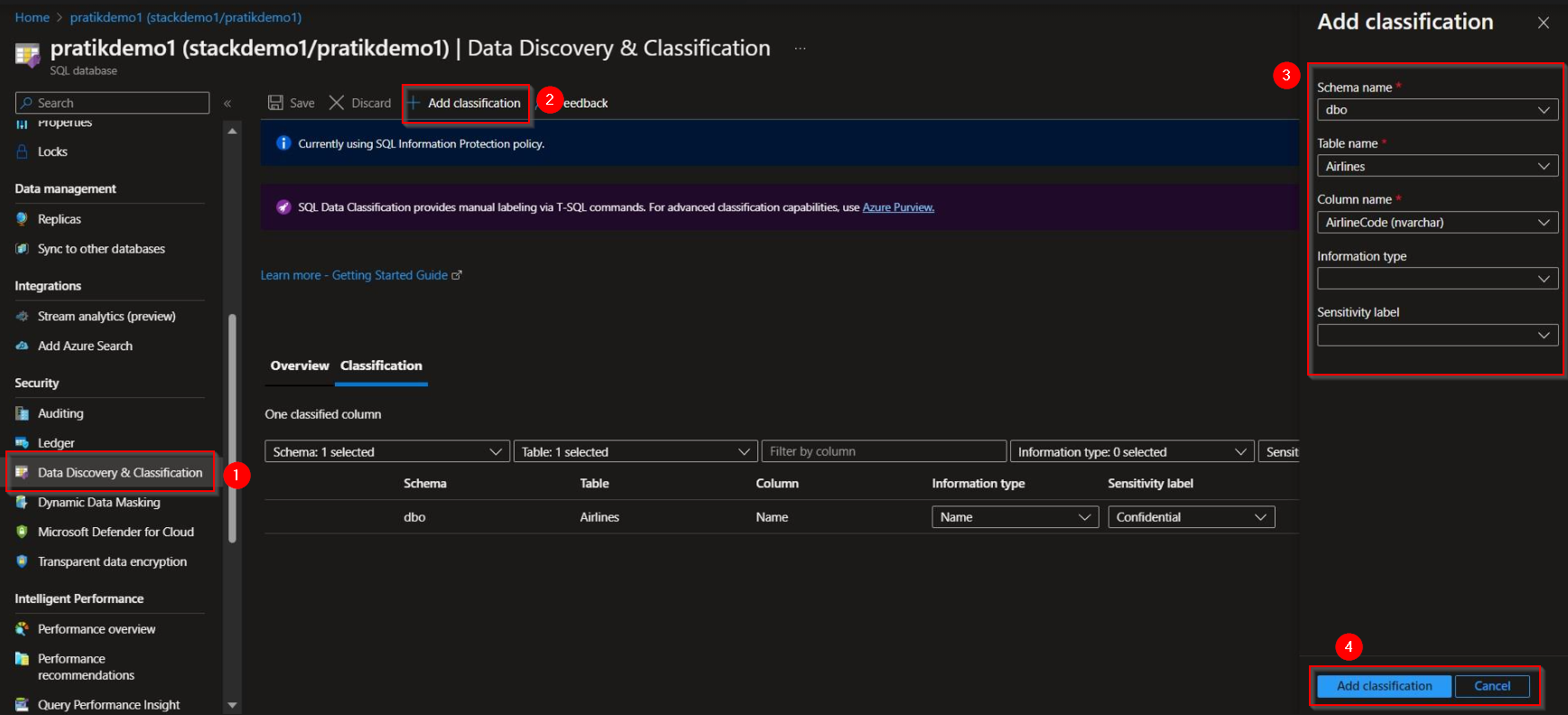1568x715 pixels.
Task: Click the Dynamic Data Masking shield icon
Action: click(x=23, y=503)
